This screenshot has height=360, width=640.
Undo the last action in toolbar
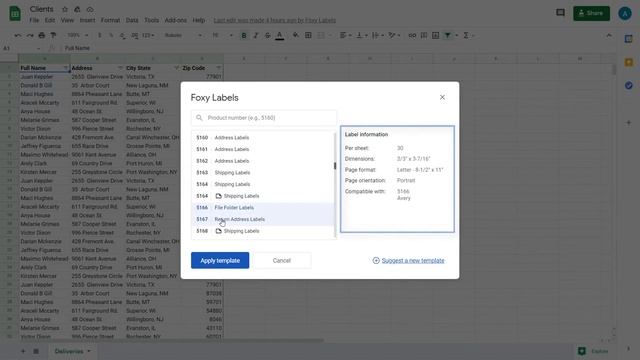(x=18, y=36)
